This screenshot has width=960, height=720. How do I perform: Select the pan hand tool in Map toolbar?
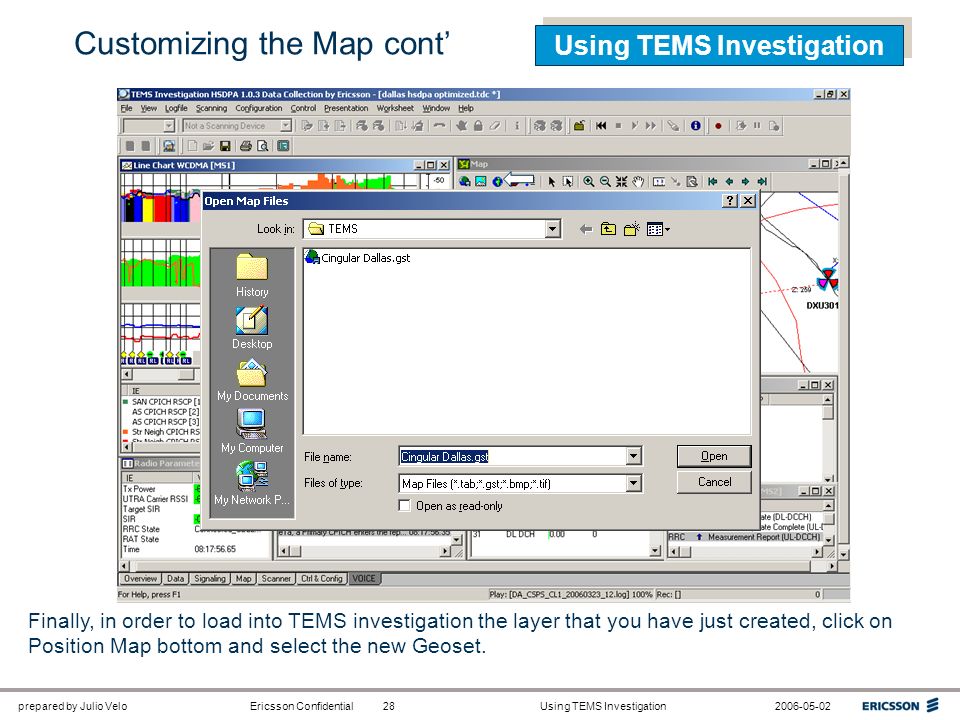tap(638, 181)
